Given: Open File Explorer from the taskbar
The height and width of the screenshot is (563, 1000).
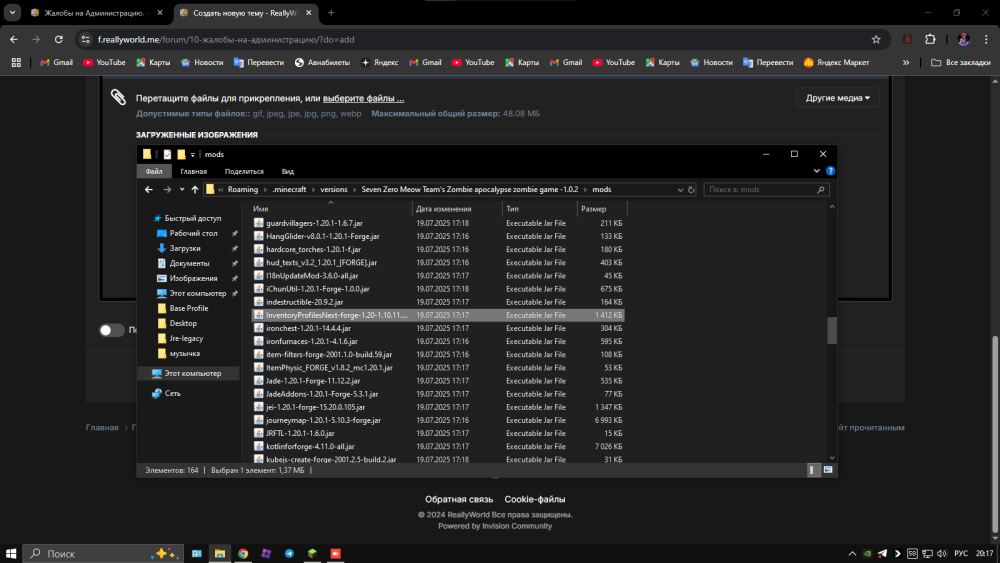Looking at the screenshot, I should pyautogui.click(x=219, y=553).
